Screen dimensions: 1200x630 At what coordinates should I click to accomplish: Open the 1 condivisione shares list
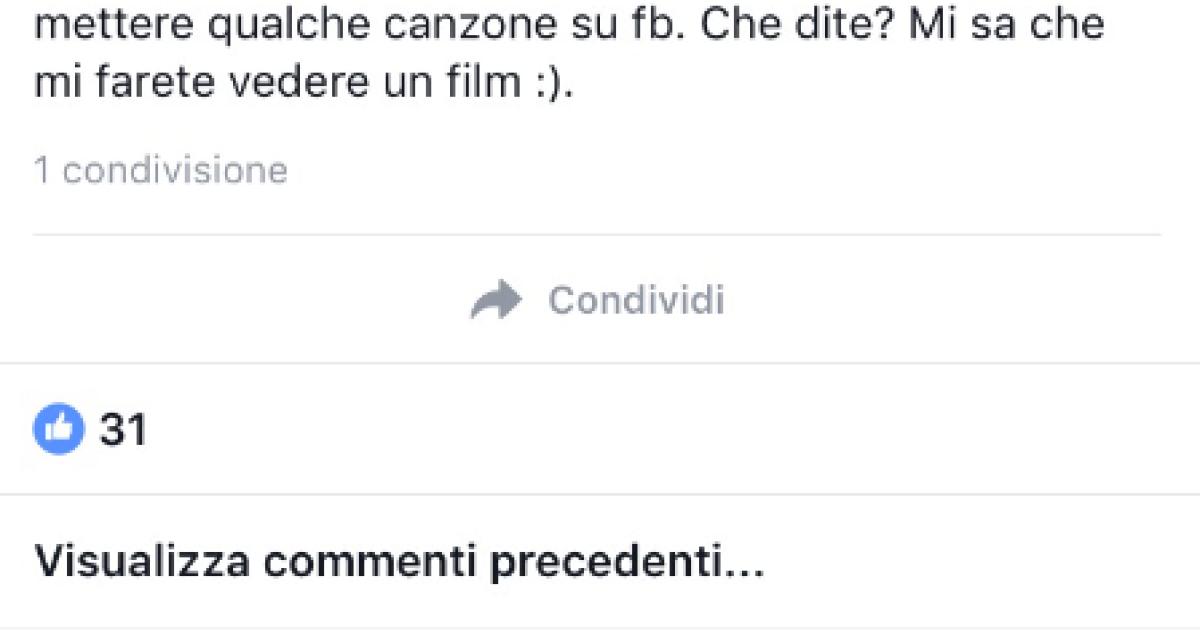click(x=161, y=170)
